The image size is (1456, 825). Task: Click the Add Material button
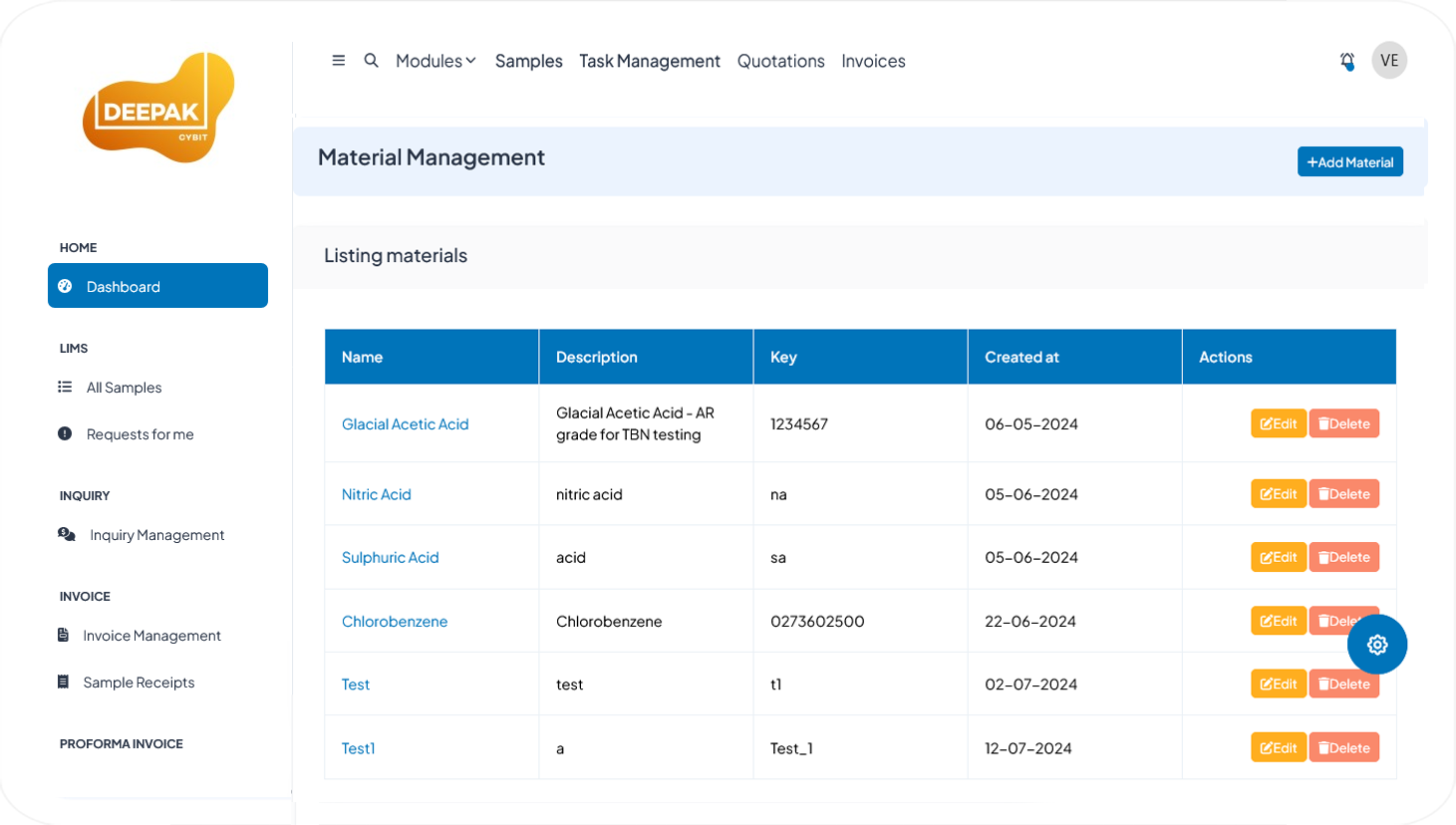tap(1349, 161)
